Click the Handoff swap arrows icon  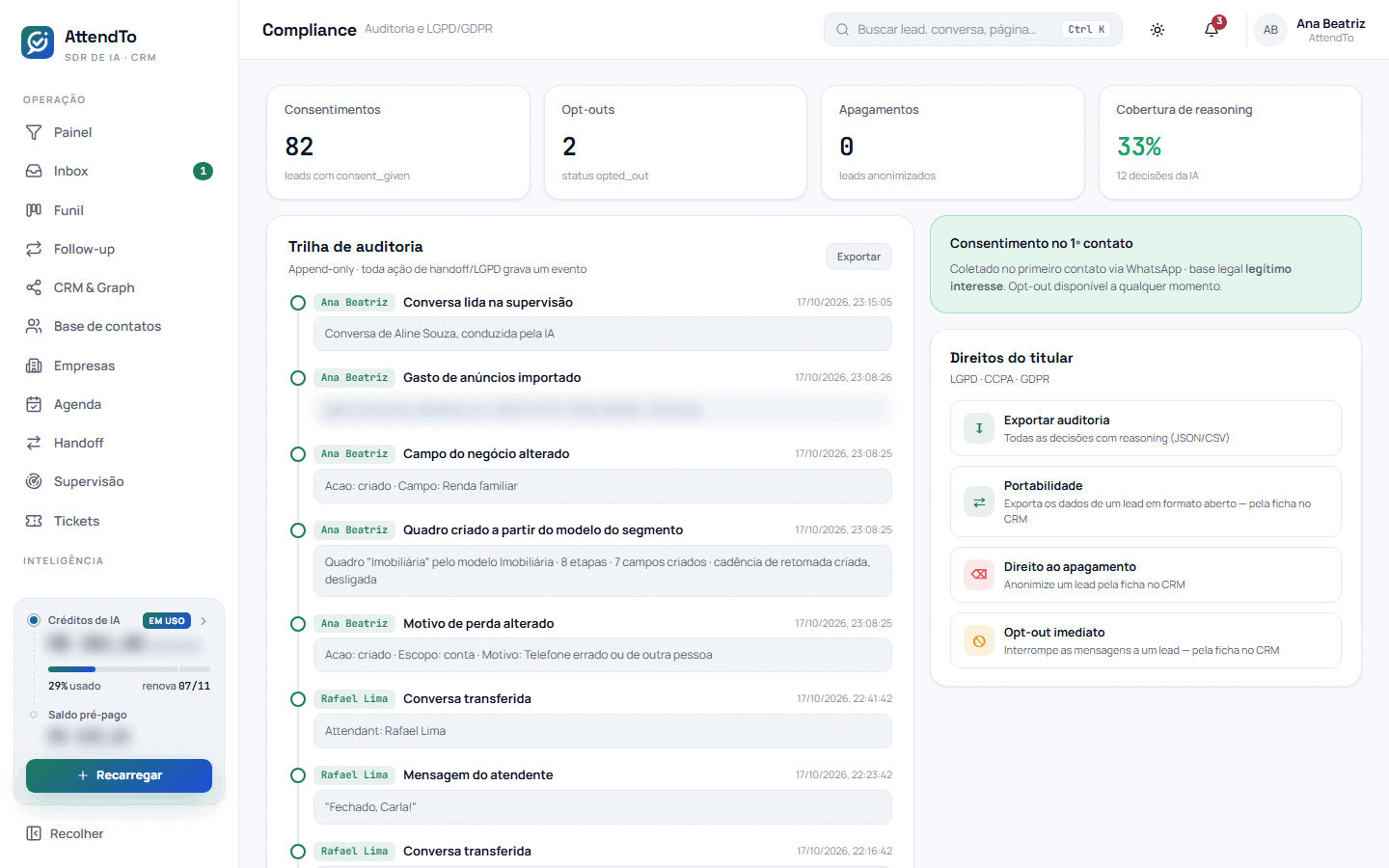34,443
